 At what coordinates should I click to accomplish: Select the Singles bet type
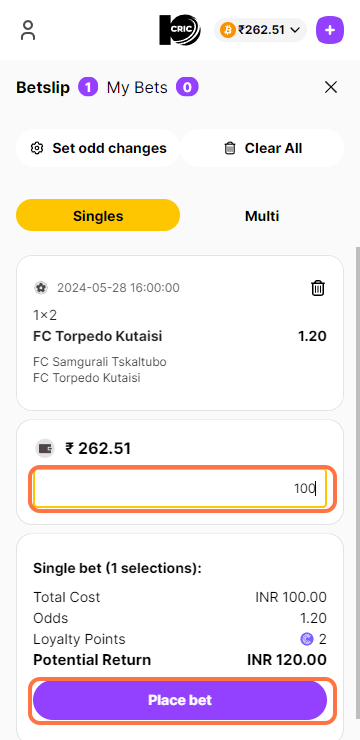tap(98, 216)
